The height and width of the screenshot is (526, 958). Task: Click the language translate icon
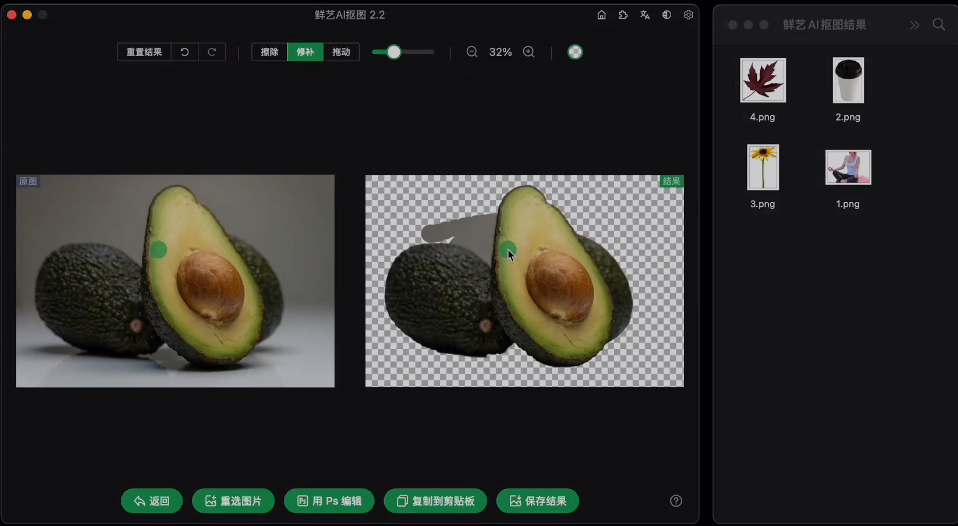coord(645,15)
